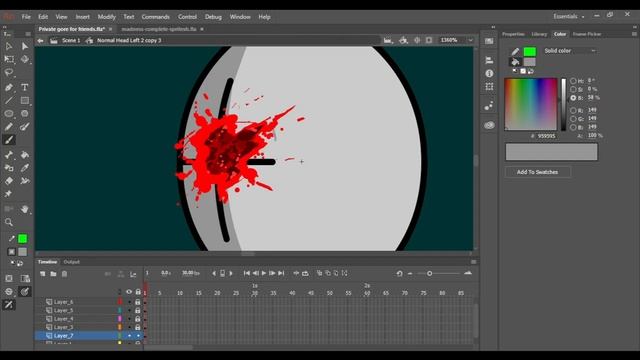Screen dimensions: 640x360
Task: Select the Rectangle tool
Action: (24, 100)
